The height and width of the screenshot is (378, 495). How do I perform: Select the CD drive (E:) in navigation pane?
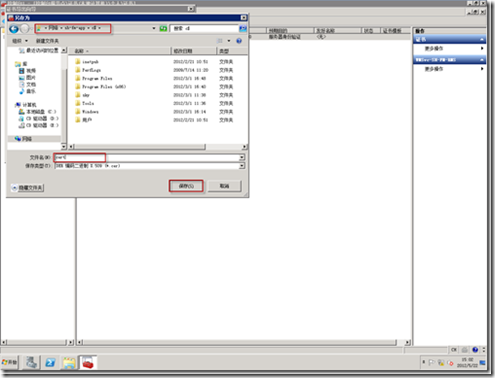(39, 125)
